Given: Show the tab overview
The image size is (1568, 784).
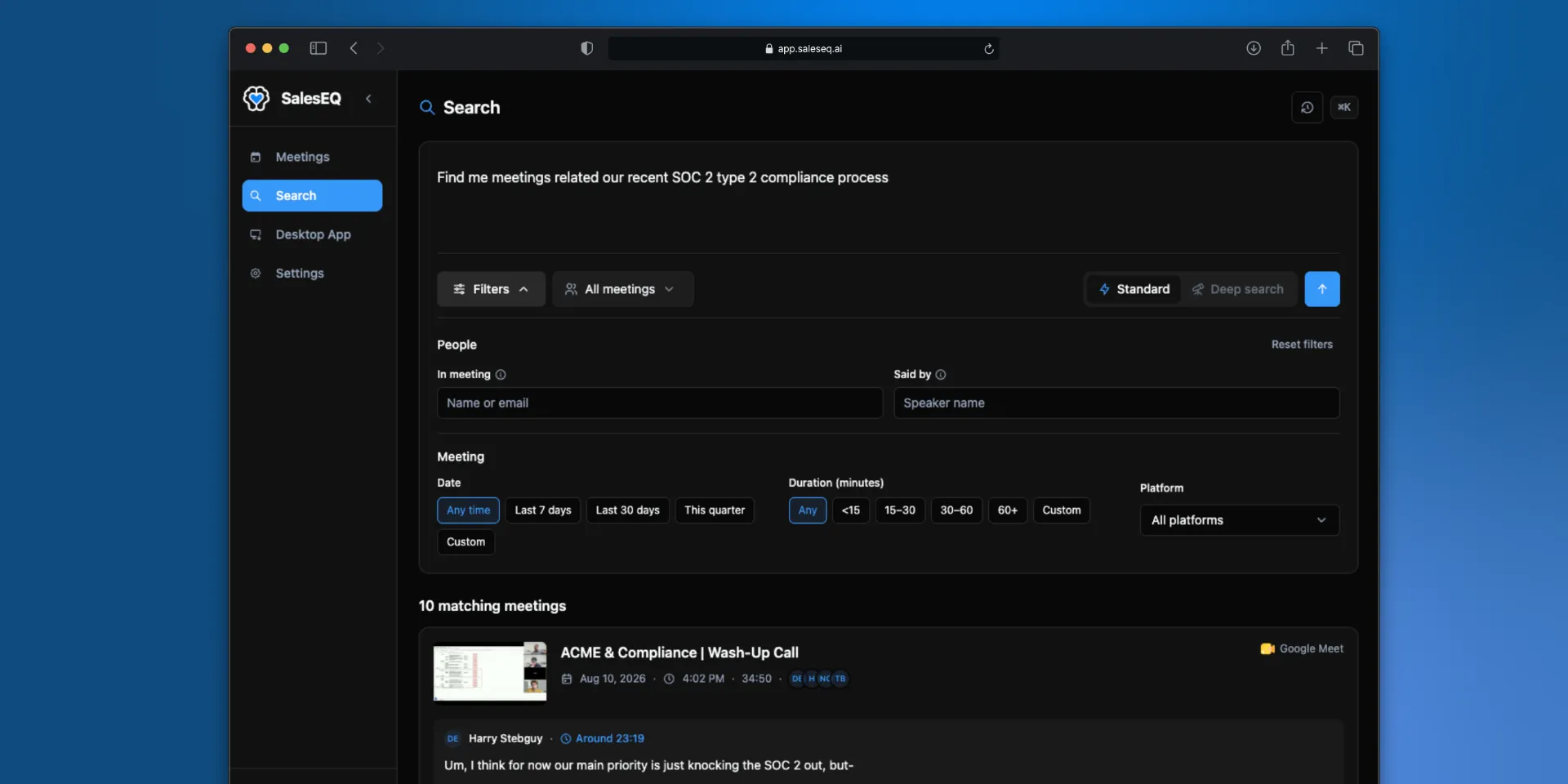Looking at the screenshot, I should [1356, 48].
